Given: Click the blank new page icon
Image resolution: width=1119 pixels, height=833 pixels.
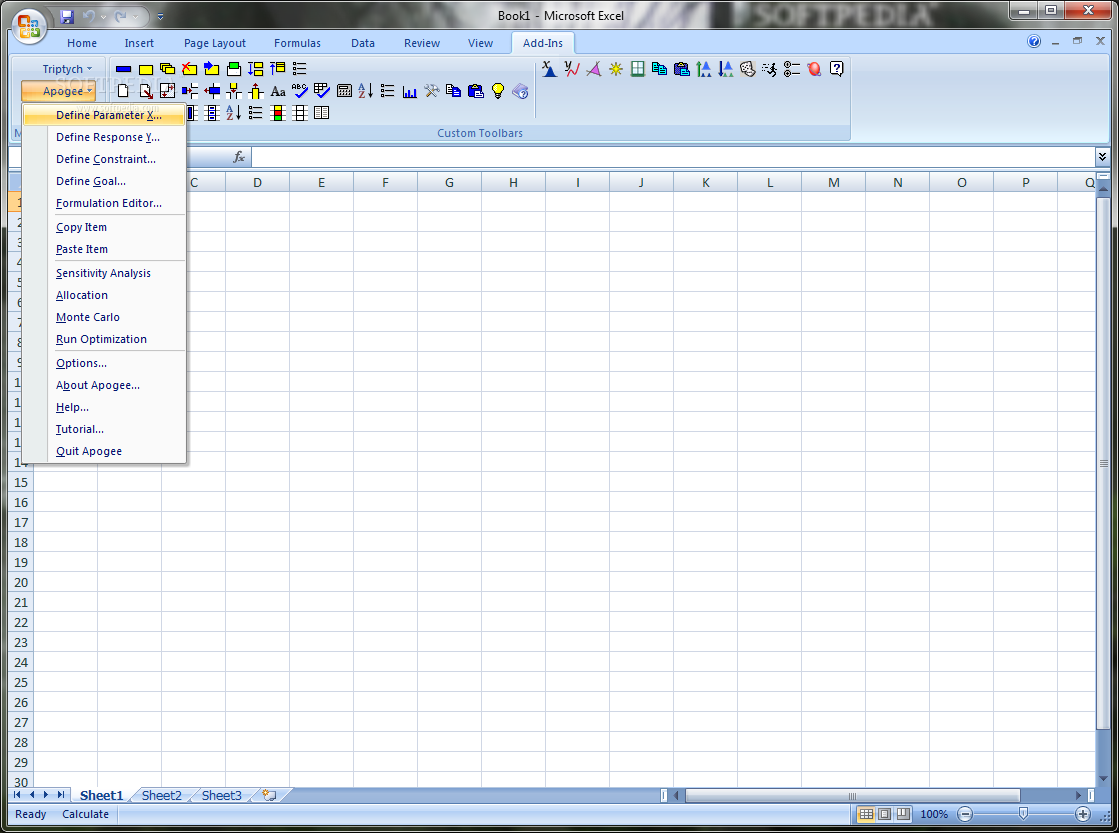Looking at the screenshot, I should tap(123, 91).
